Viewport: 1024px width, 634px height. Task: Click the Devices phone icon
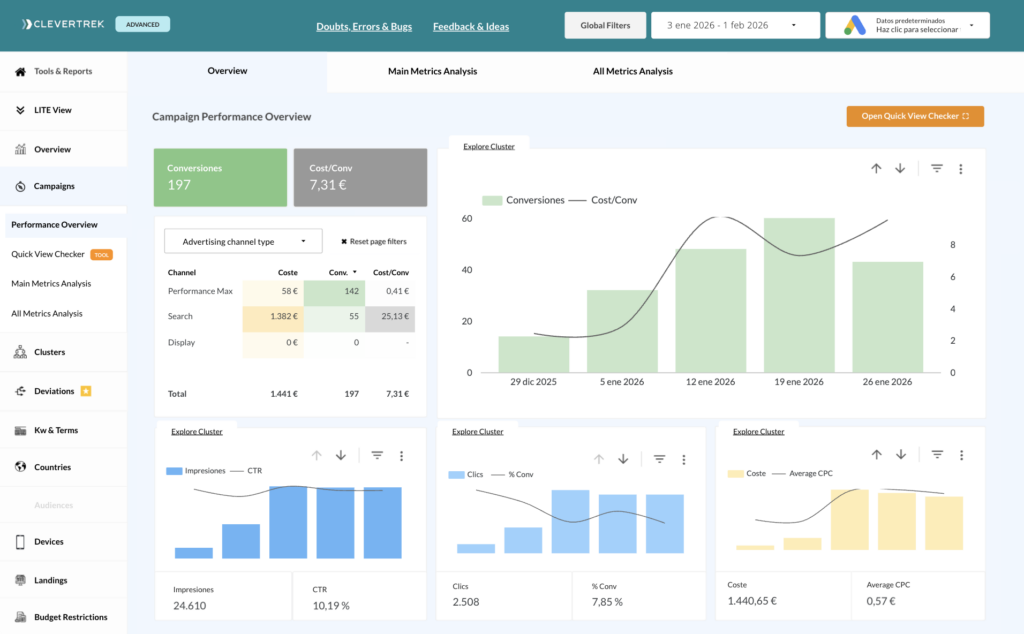[x=20, y=542]
